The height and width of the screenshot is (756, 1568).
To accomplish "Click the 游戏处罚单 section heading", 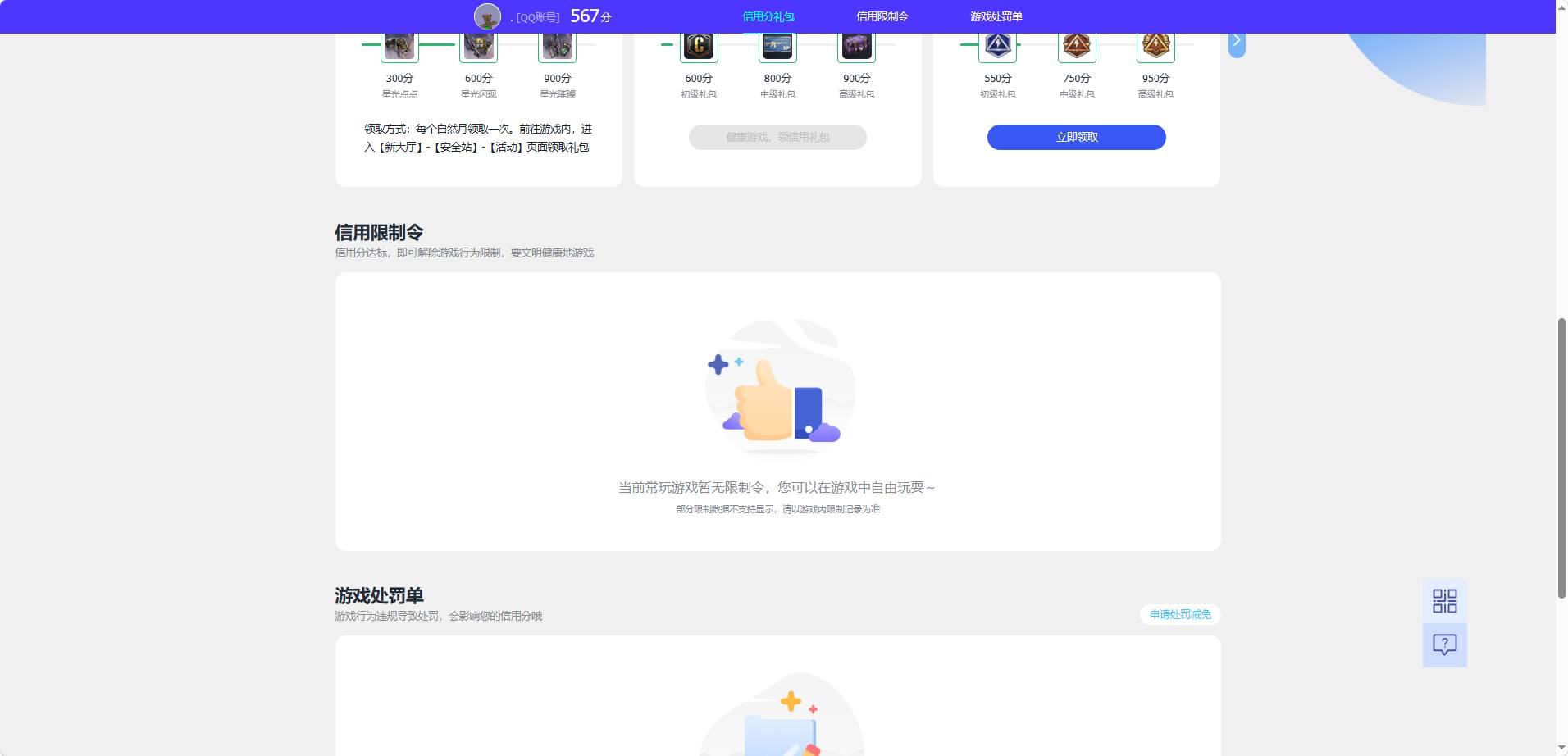I will (x=379, y=595).
